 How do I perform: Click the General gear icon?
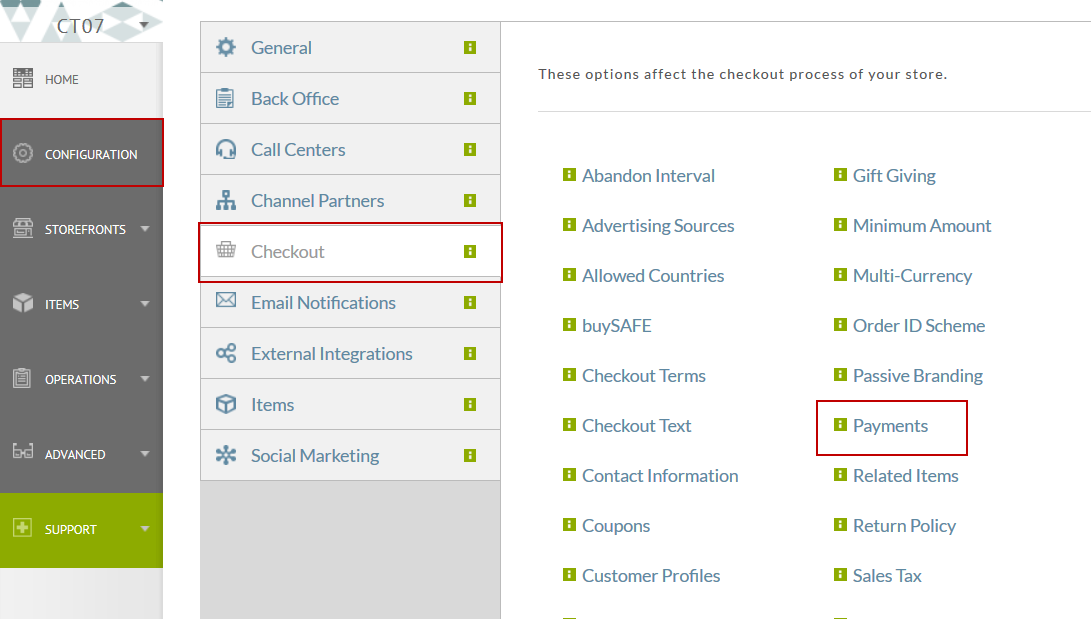pyautogui.click(x=225, y=47)
